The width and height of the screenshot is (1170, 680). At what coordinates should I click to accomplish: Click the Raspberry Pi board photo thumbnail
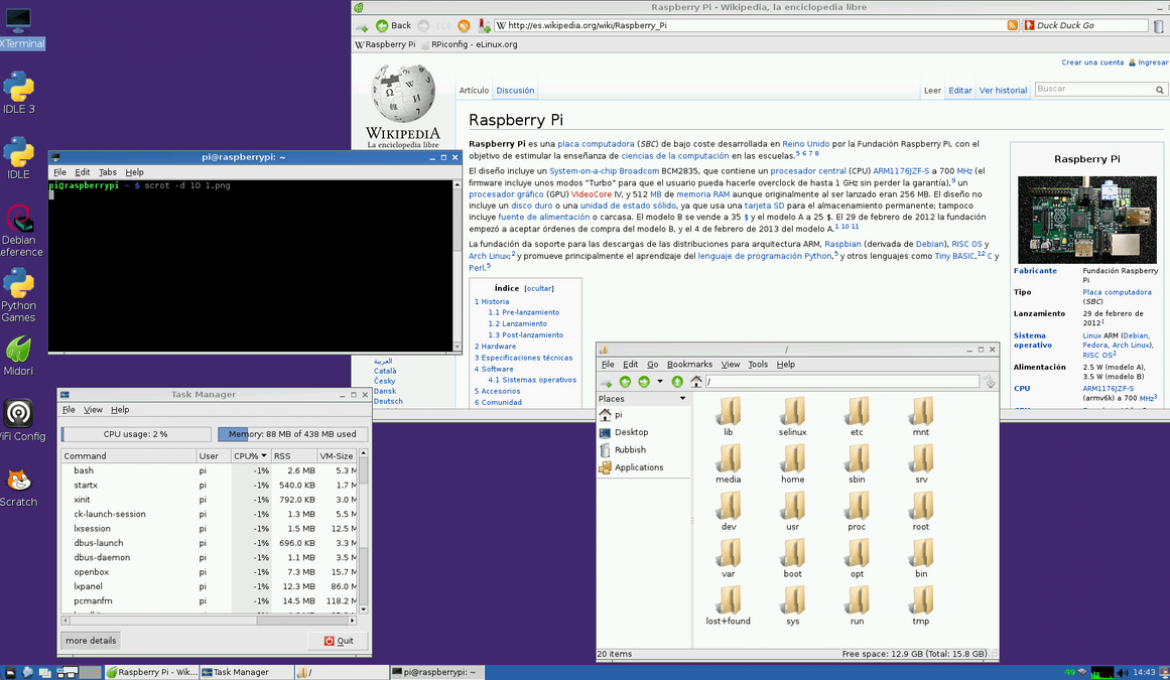point(1086,219)
